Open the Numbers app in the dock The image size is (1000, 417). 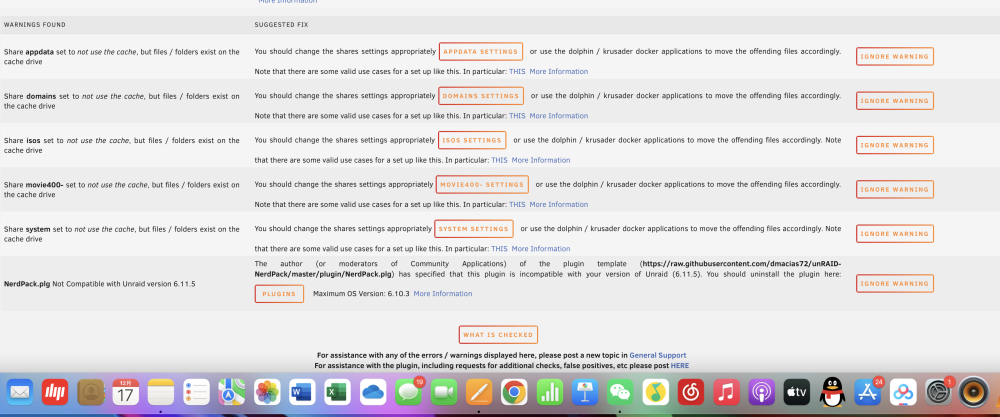tap(549, 392)
